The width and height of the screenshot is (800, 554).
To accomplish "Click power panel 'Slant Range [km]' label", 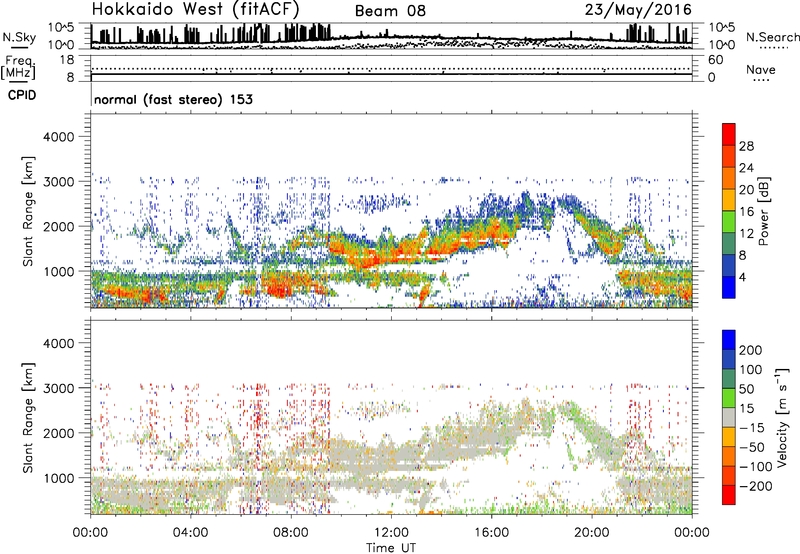I will 29,211.
